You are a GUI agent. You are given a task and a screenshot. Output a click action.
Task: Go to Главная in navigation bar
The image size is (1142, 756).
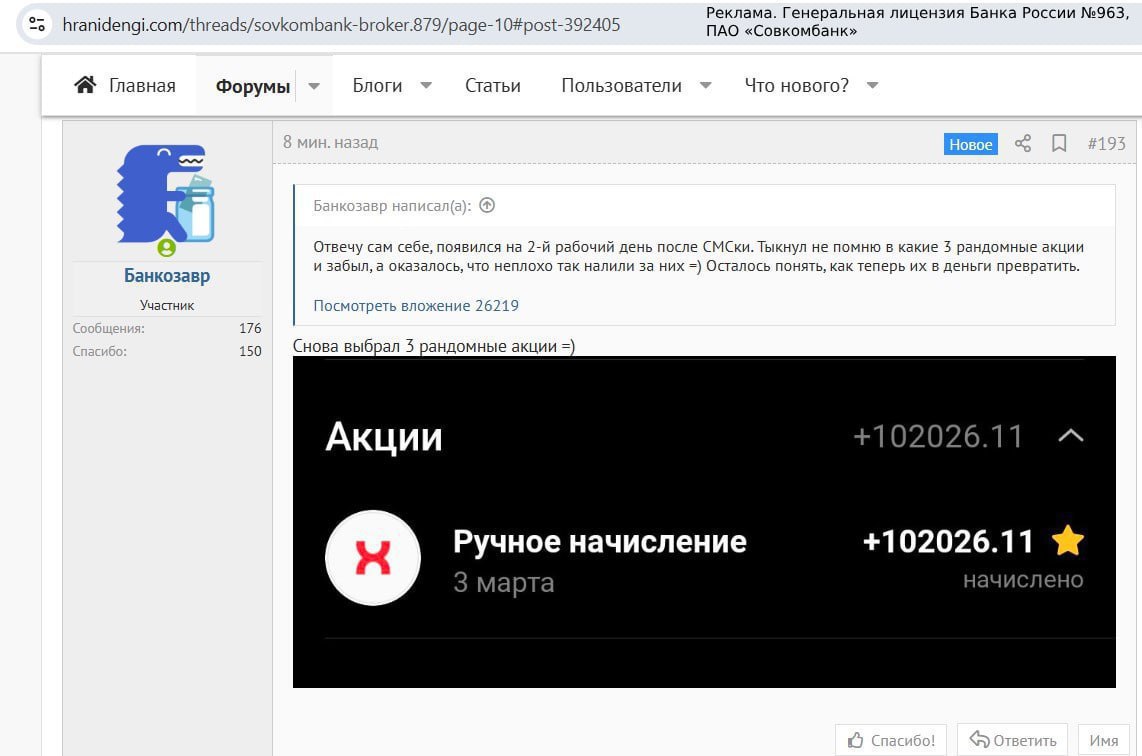[141, 86]
